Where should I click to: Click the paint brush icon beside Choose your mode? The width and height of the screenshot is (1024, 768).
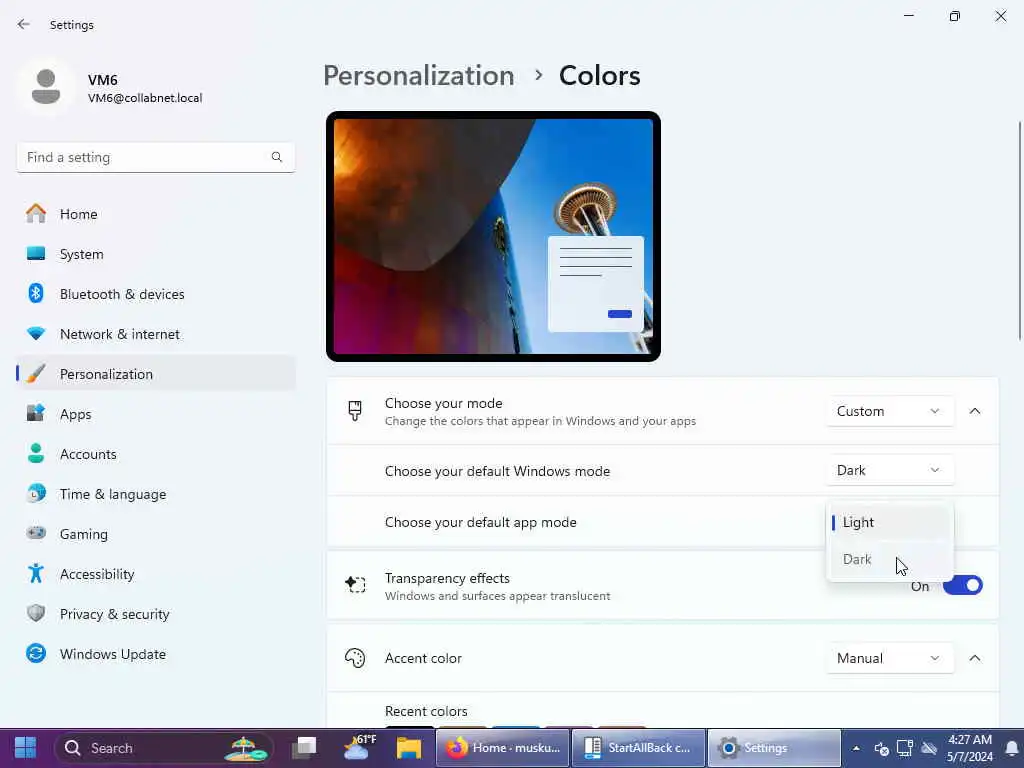click(x=355, y=411)
